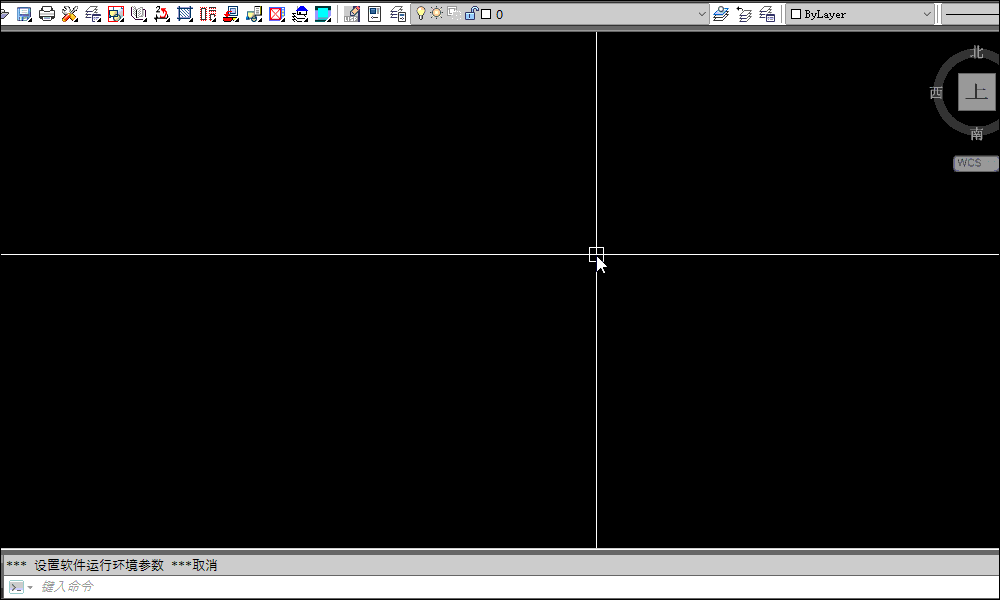
Task: Click the ByLayer white color swatch
Action: pos(796,14)
